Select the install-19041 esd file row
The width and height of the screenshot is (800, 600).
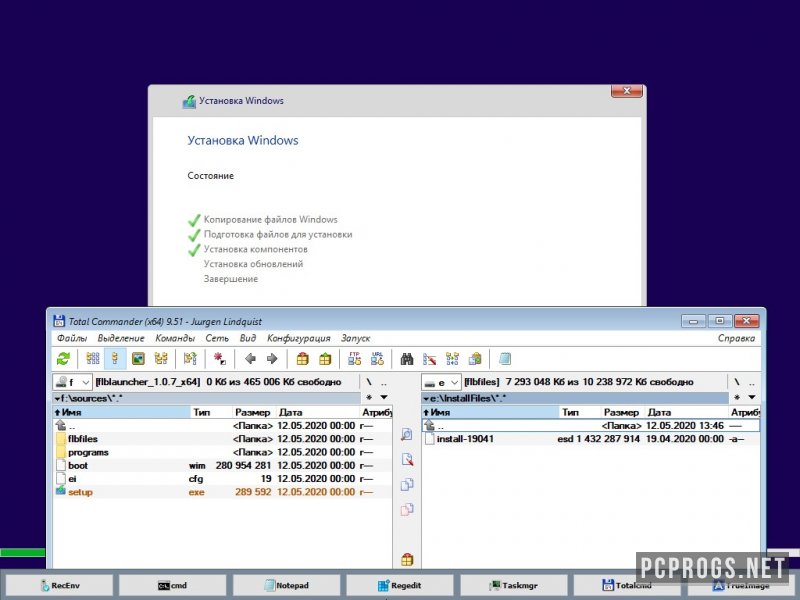coord(591,439)
